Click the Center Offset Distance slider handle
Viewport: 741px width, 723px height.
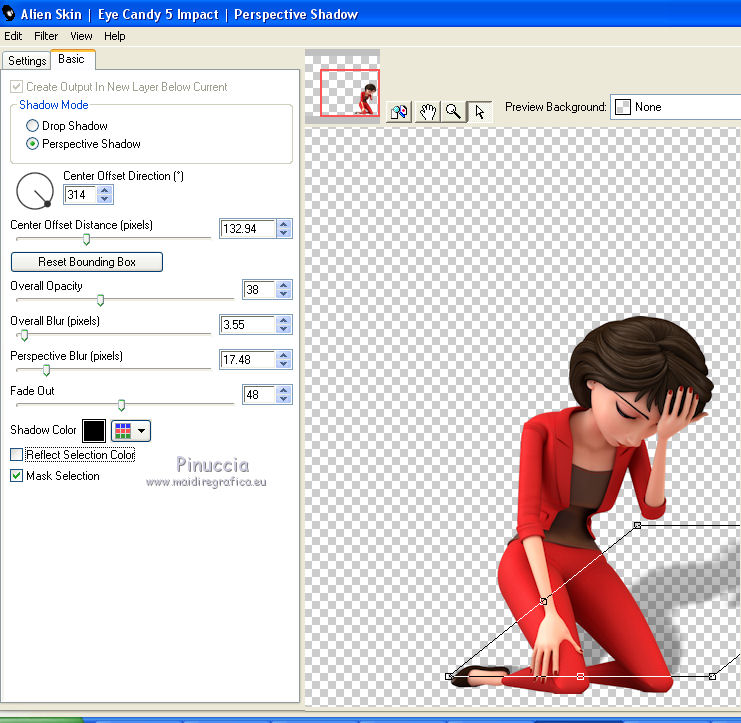86,240
